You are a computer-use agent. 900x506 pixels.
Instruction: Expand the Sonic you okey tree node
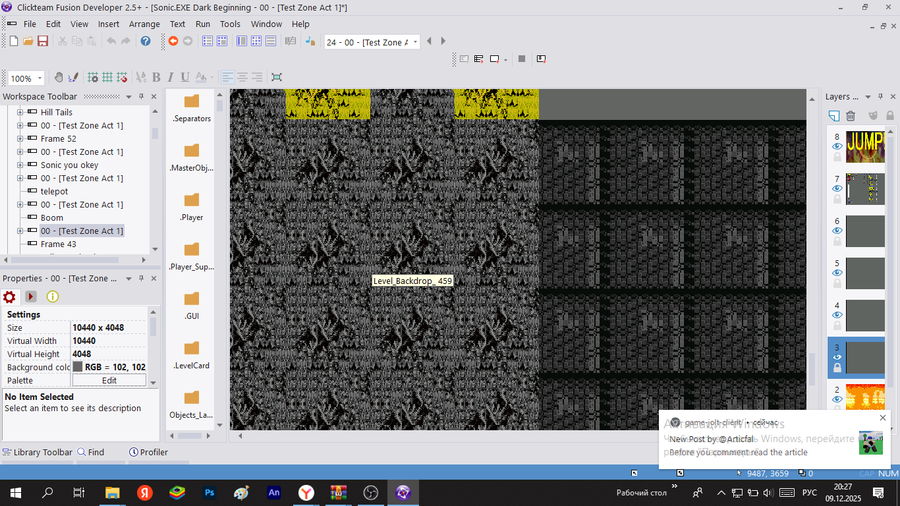pos(20,165)
